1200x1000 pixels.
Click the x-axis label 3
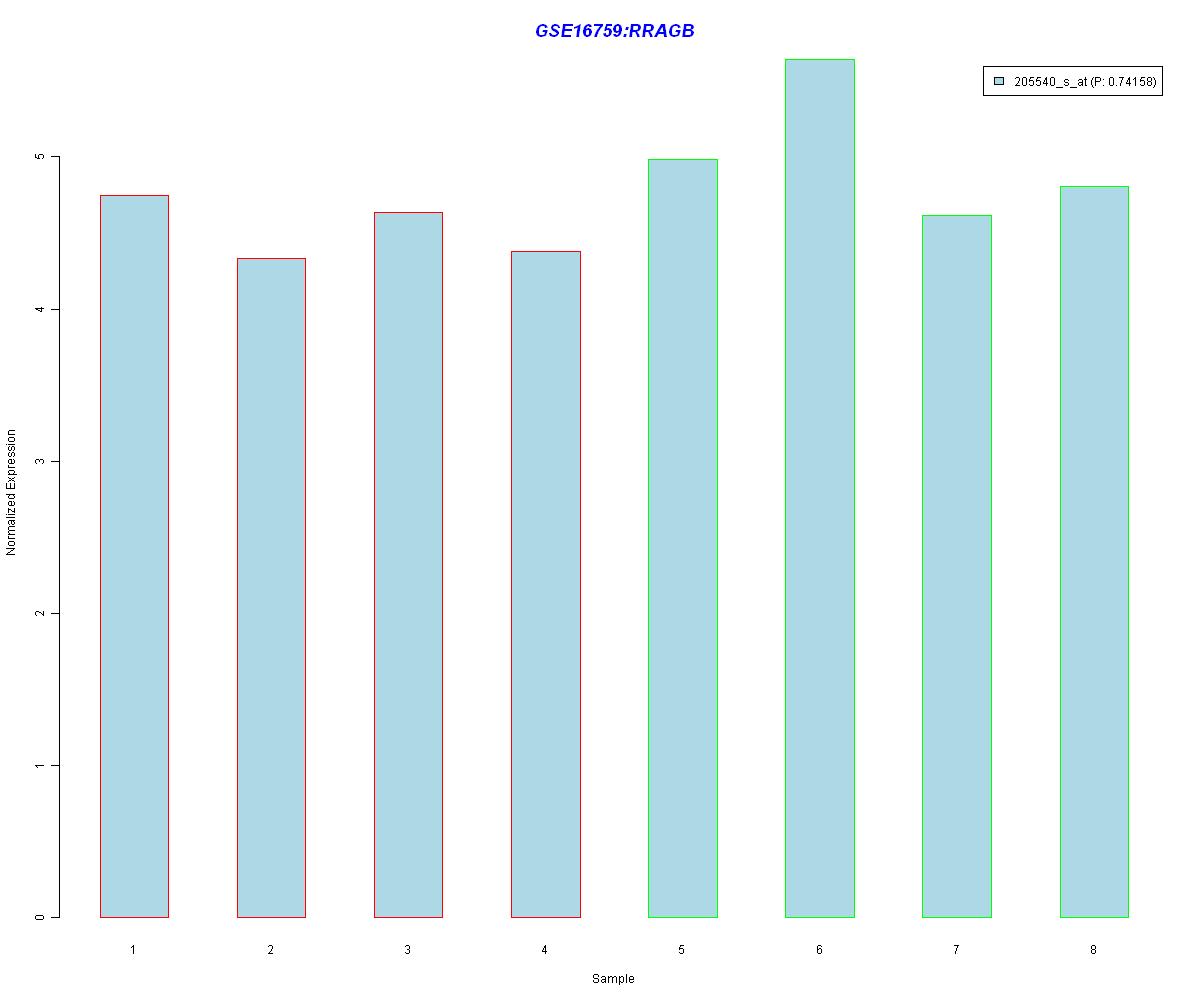408,949
